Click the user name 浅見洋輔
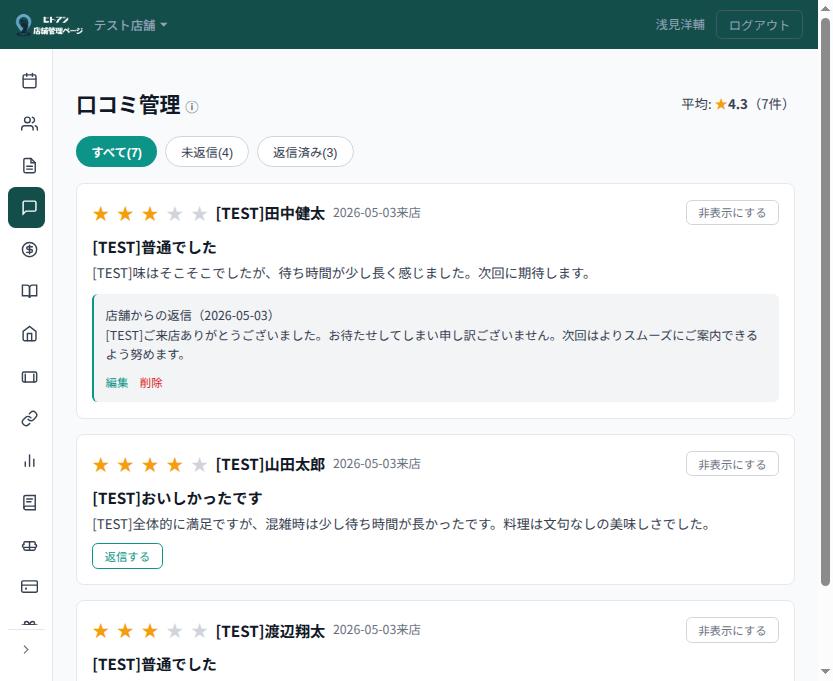This screenshot has height=681, width=833. click(680, 24)
